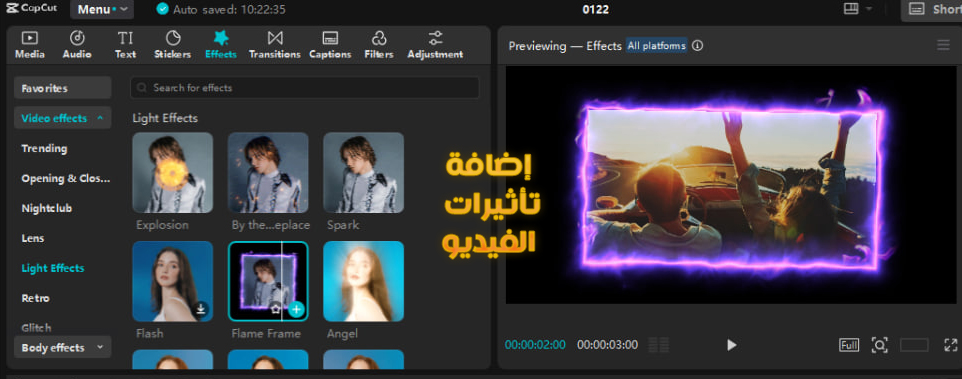Open the Shortcuts button
This screenshot has width=962, height=379.
[x=931, y=9]
